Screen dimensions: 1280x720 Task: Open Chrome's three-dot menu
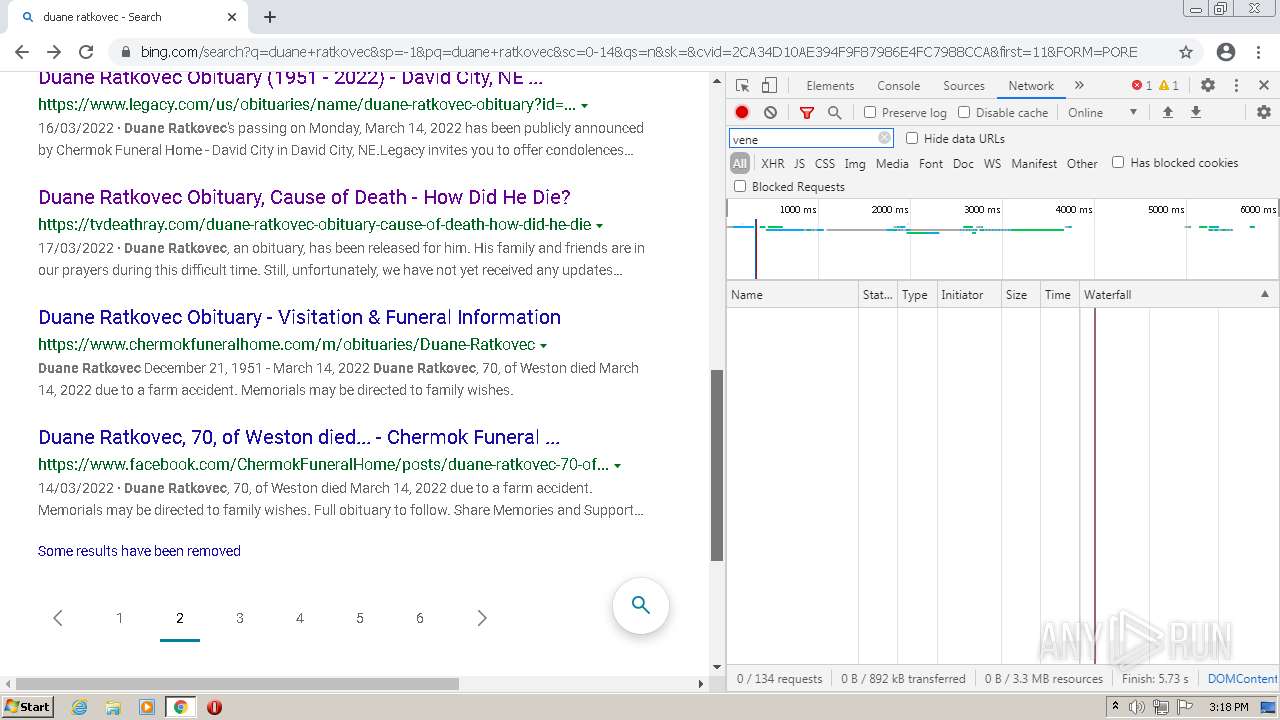point(1258,52)
